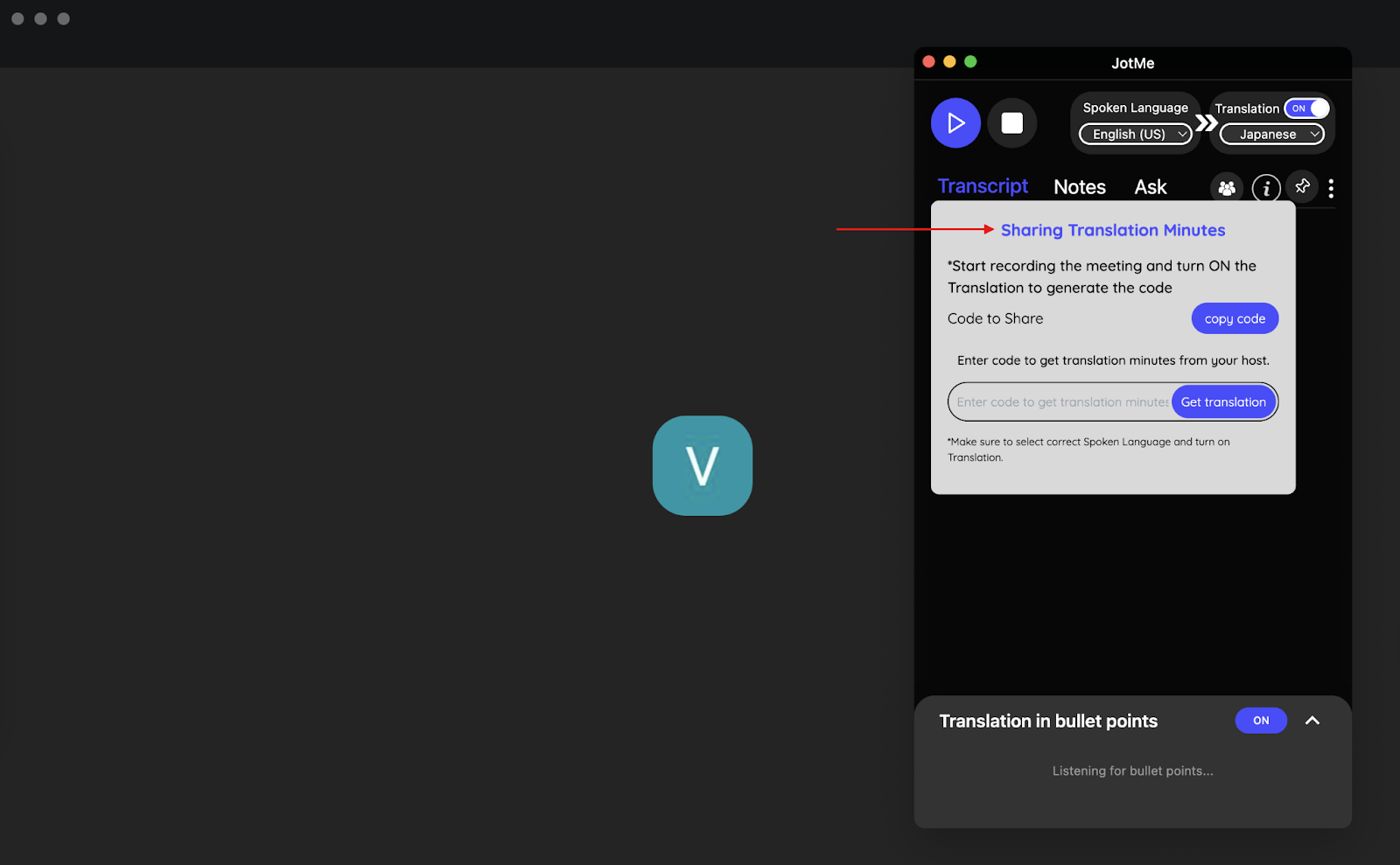Click the people sharing group icon
1400x865 pixels.
[1227, 188]
